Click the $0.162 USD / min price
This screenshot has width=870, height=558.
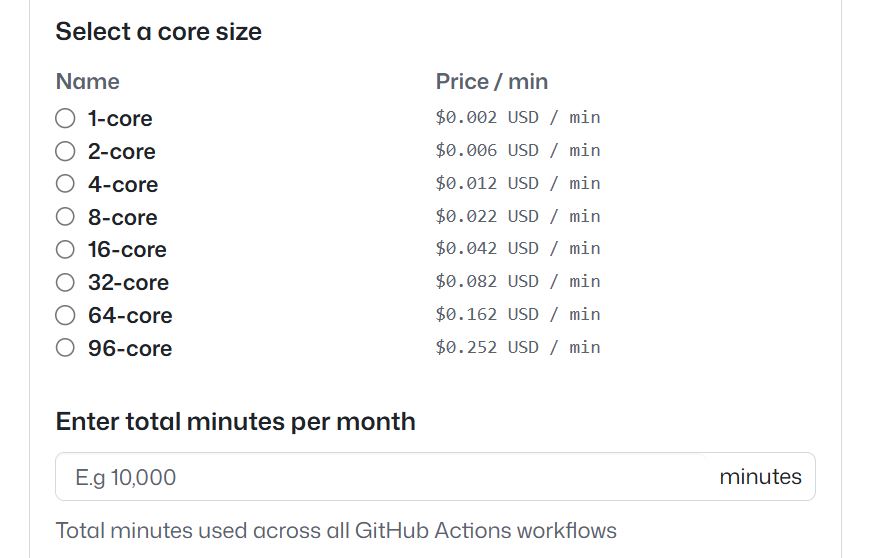click(518, 314)
